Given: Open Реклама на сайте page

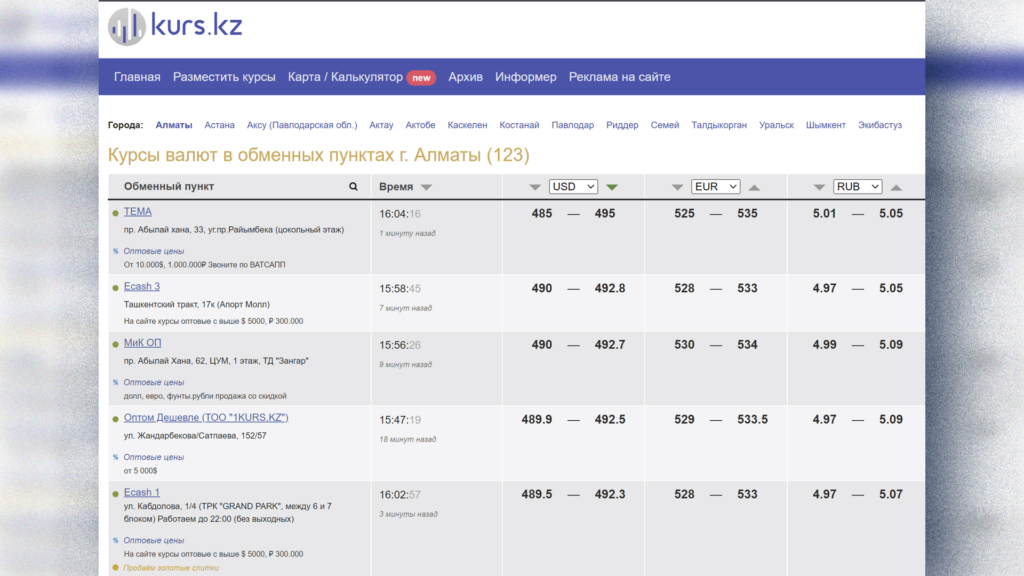Looking at the screenshot, I should pyautogui.click(x=620, y=77).
